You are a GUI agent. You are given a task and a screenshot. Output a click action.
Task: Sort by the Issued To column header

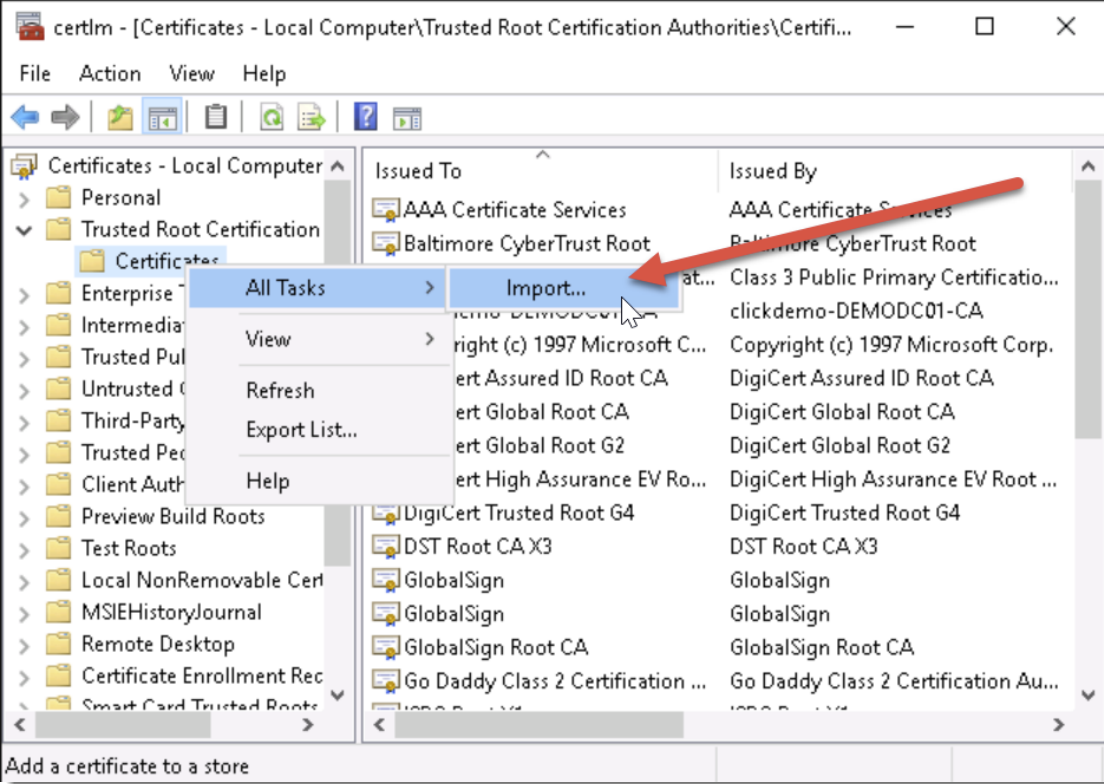pos(541,171)
